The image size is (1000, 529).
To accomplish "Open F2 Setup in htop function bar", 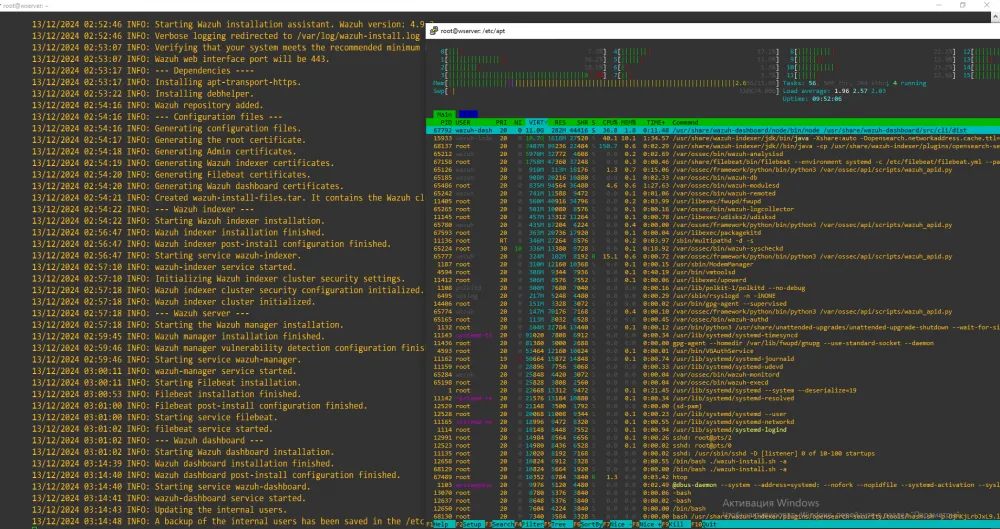I will 469,525.
